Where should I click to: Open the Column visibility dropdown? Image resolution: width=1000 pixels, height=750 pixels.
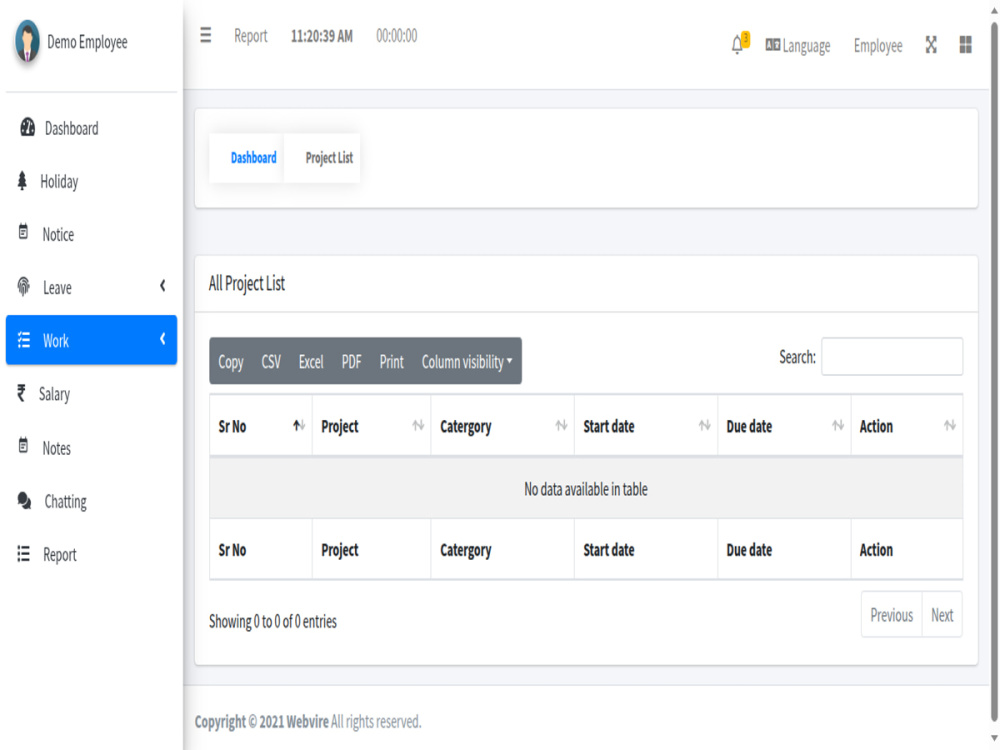point(467,362)
